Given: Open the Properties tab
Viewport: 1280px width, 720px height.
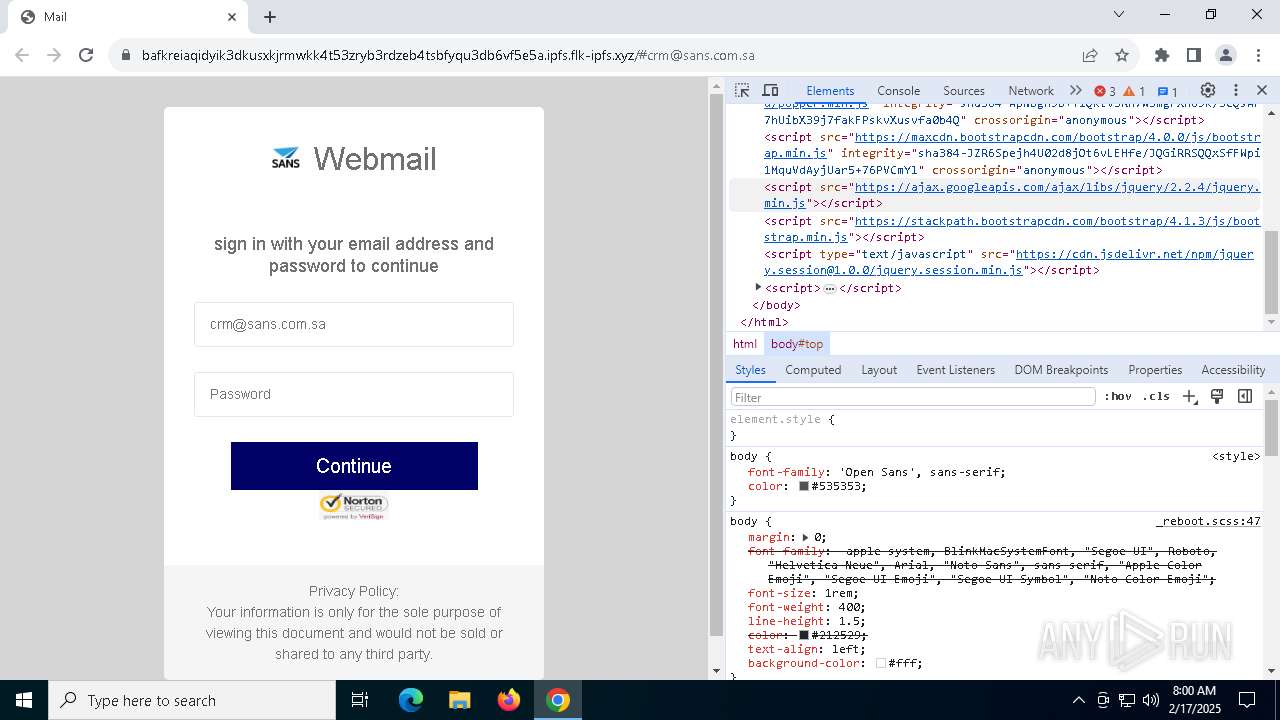Looking at the screenshot, I should (x=1155, y=370).
